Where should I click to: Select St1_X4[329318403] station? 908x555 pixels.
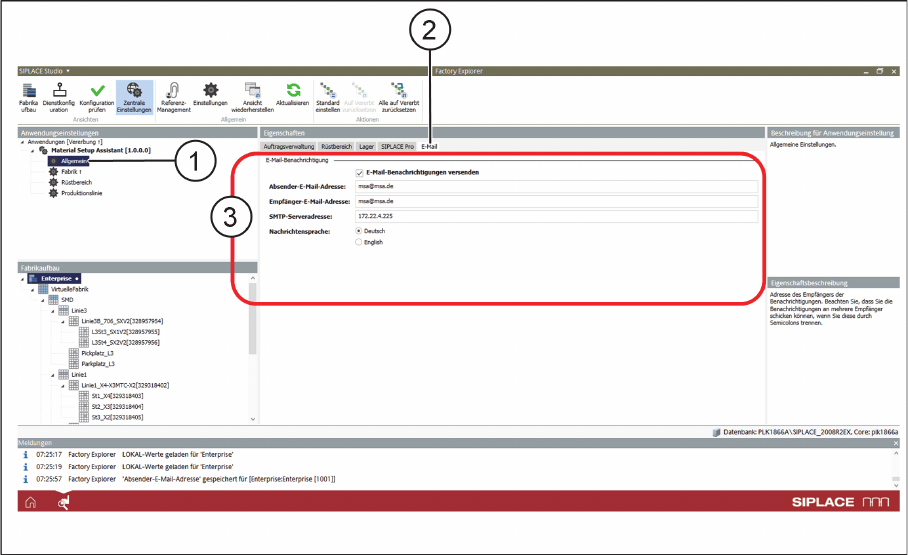(x=118, y=396)
